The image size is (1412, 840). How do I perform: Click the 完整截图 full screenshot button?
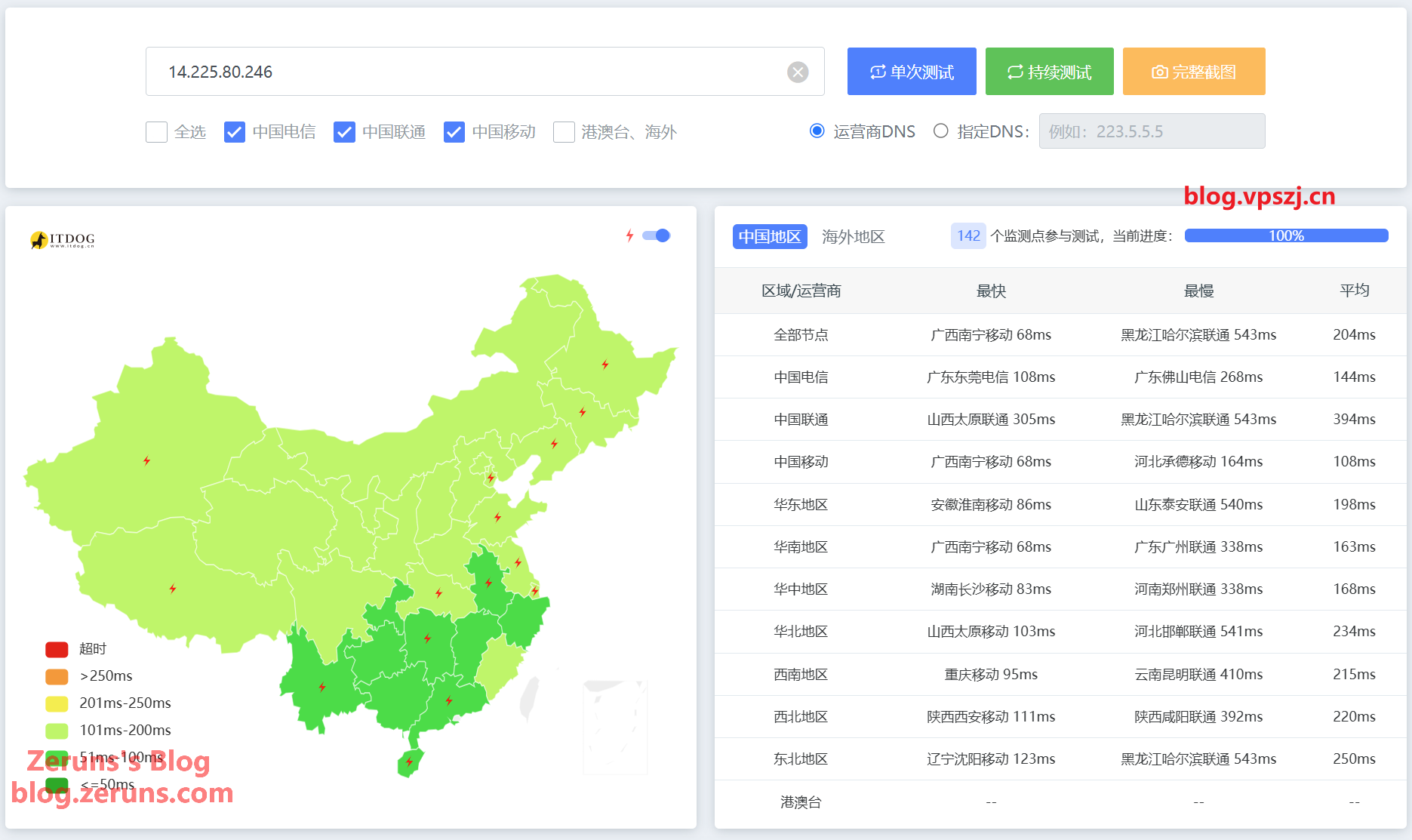(1193, 72)
